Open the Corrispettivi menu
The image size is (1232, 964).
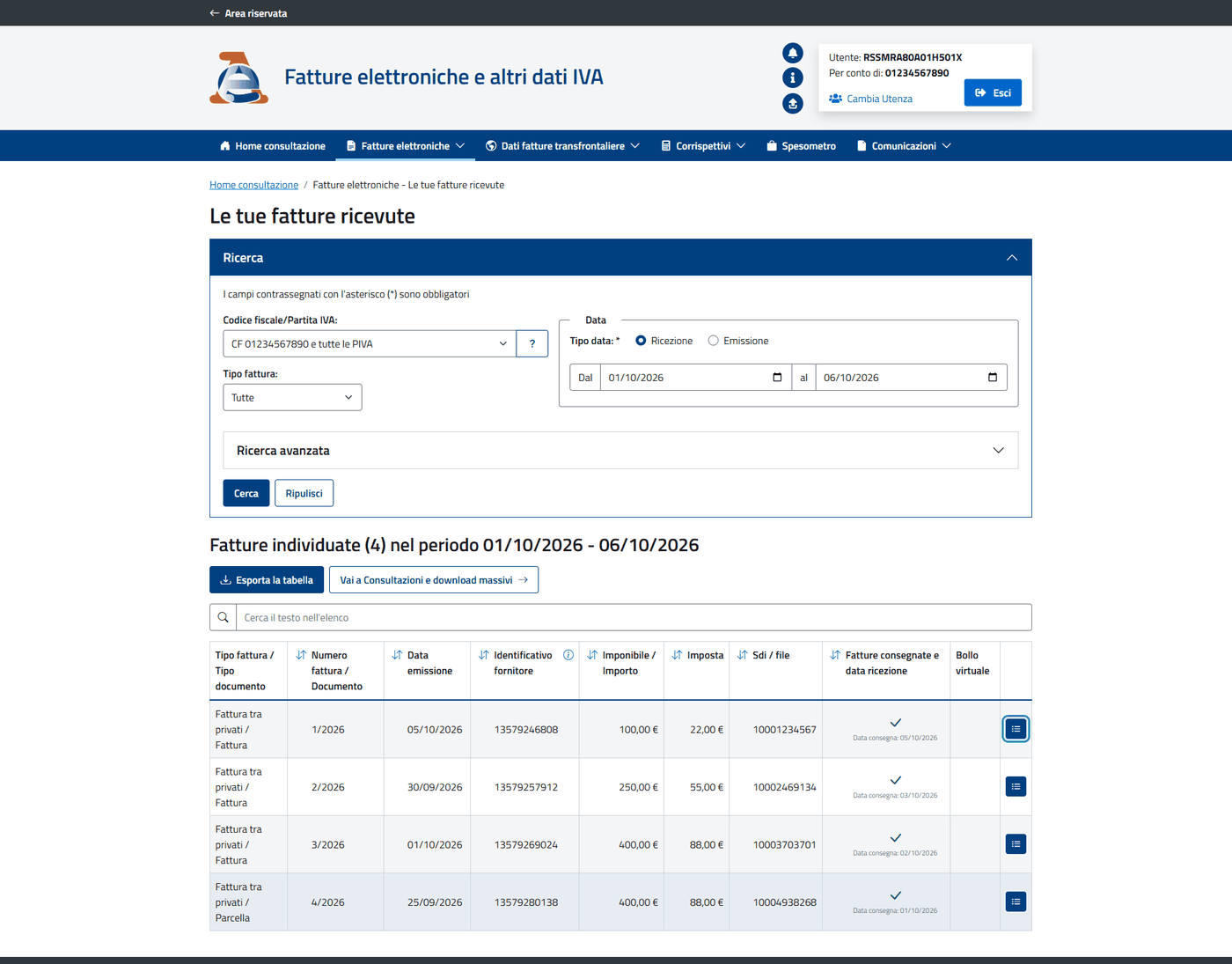pyautogui.click(x=703, y=146)
